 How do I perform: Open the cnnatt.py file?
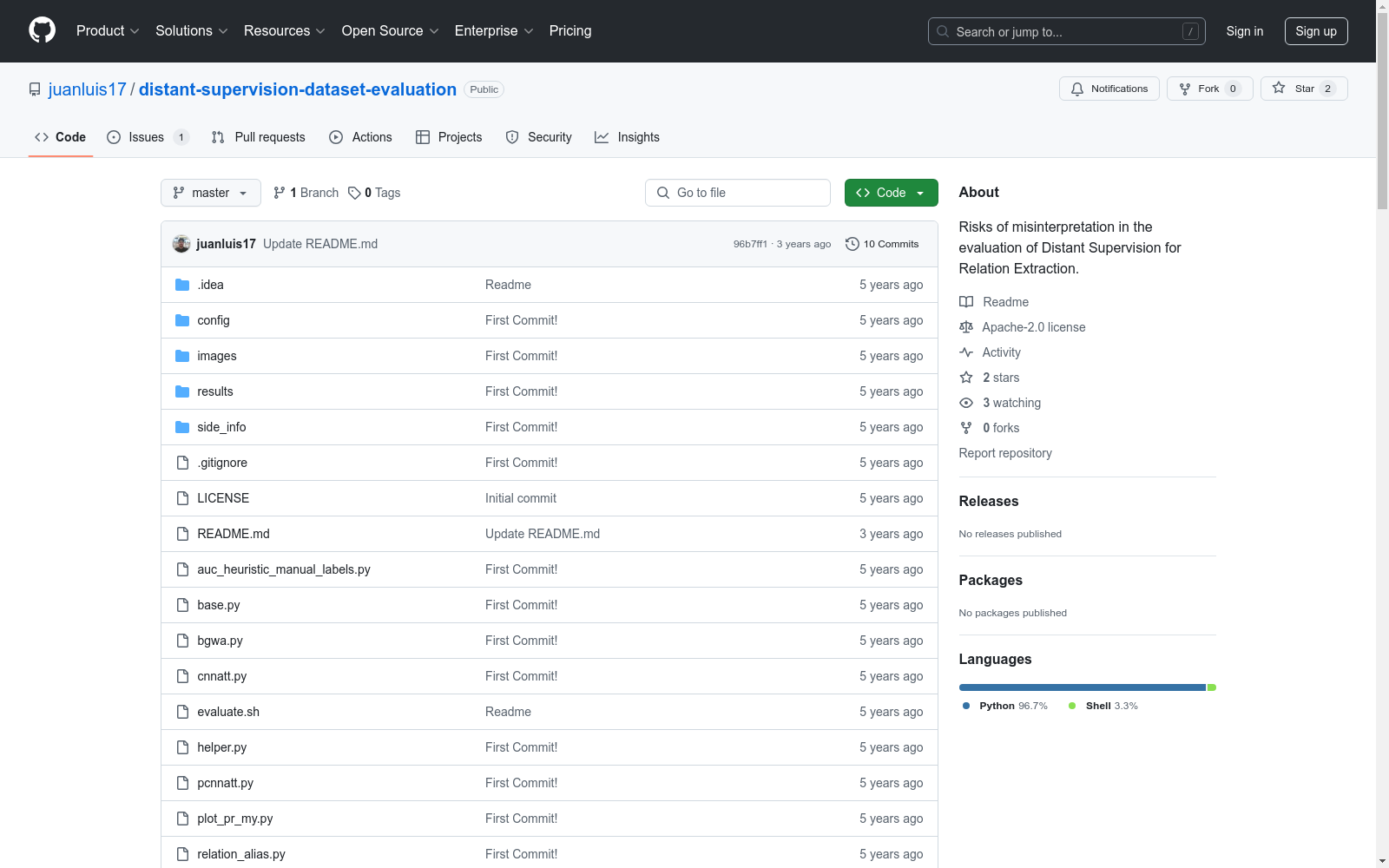pyautogui.click(x=222, y=676)
